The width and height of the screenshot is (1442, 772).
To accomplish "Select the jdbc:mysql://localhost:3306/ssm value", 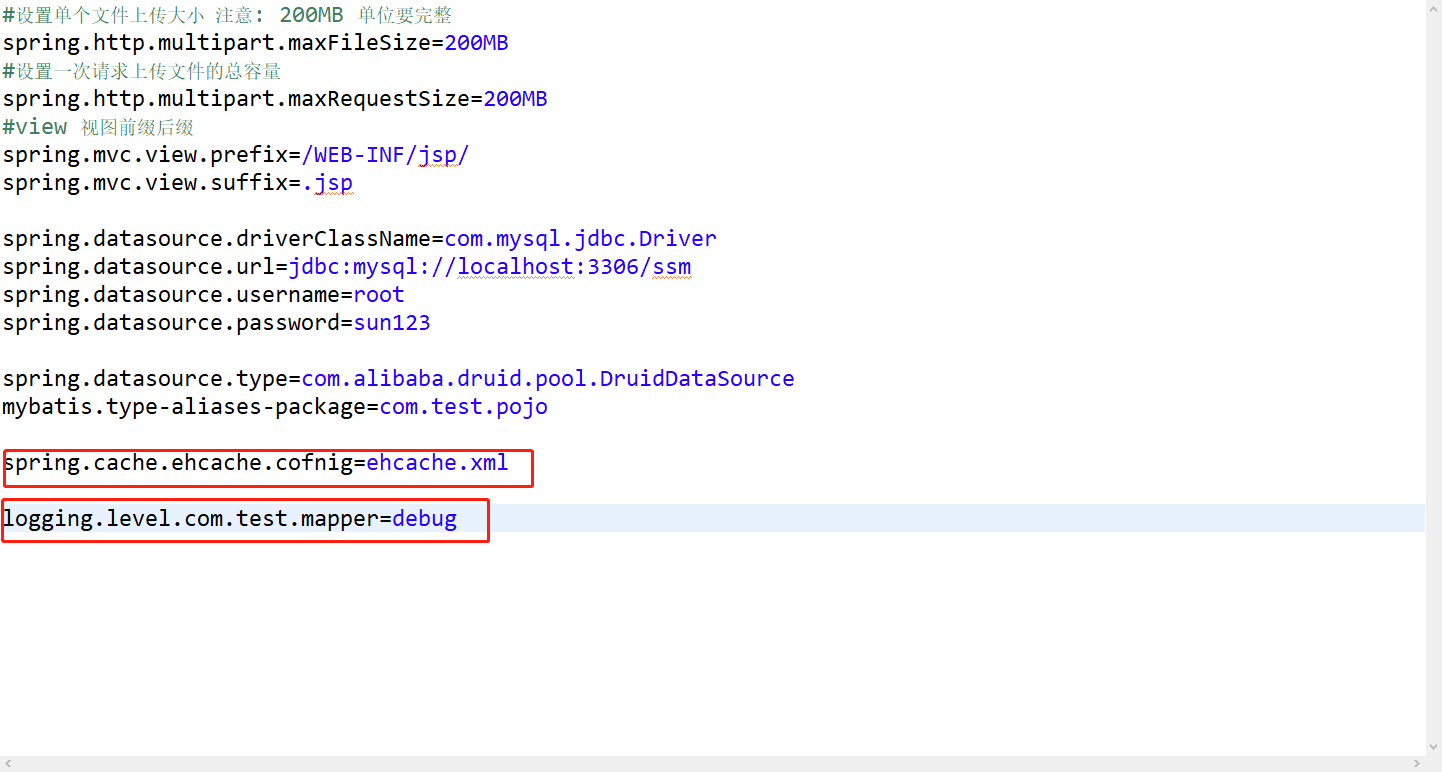I will [x=490, y=267].
